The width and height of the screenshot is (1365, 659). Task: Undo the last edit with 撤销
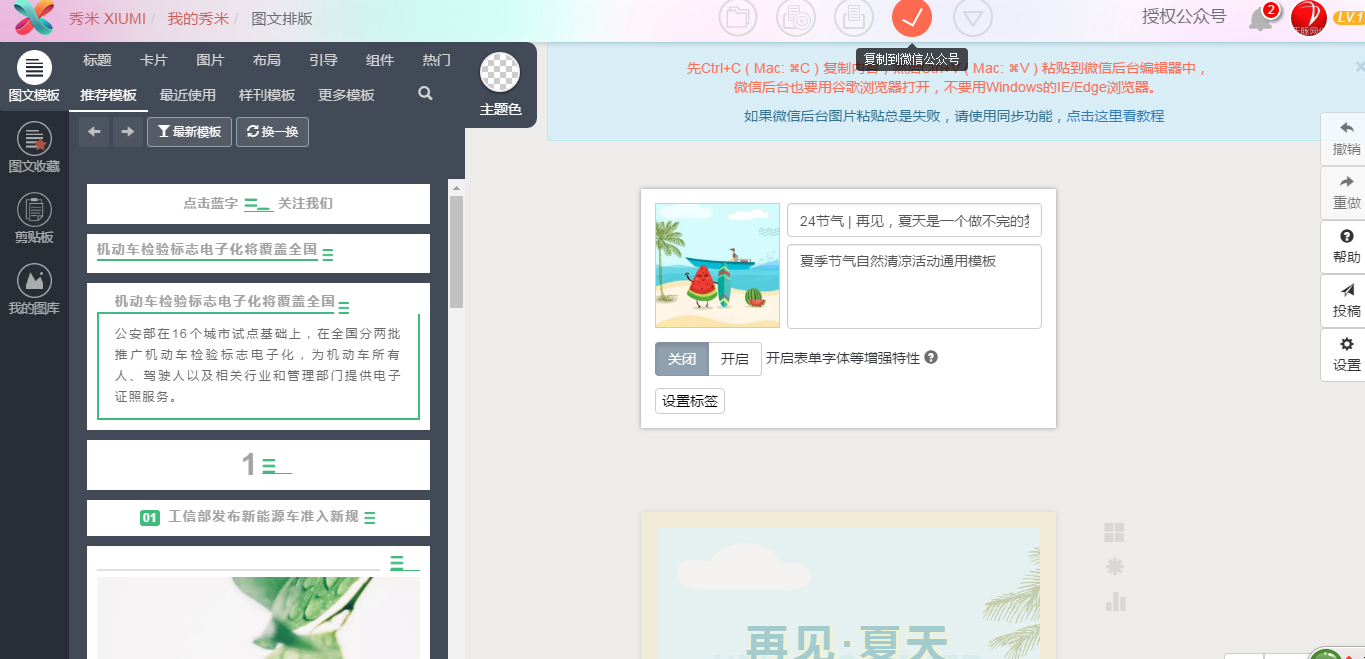[1344, 135]
